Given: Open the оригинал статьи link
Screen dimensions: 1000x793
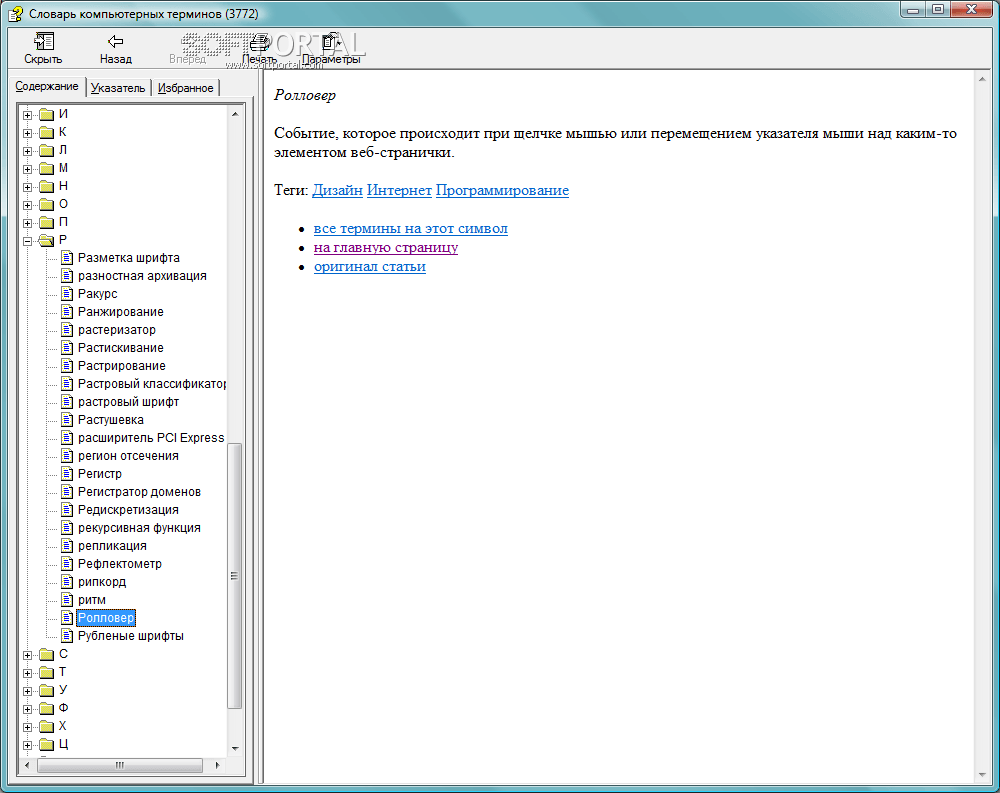Looking at the screenshot, I should point(370,267).
